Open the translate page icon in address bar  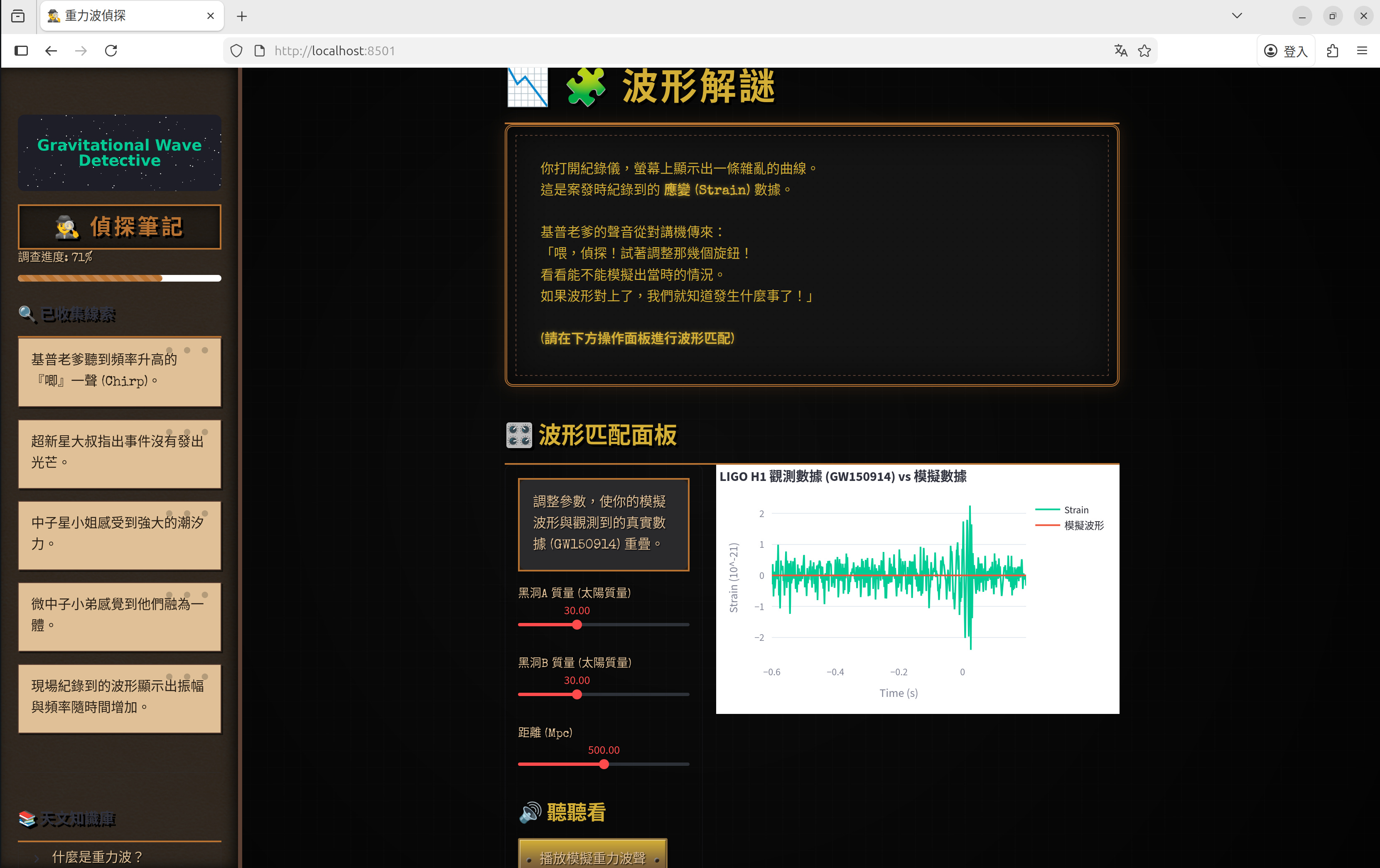1120,50
